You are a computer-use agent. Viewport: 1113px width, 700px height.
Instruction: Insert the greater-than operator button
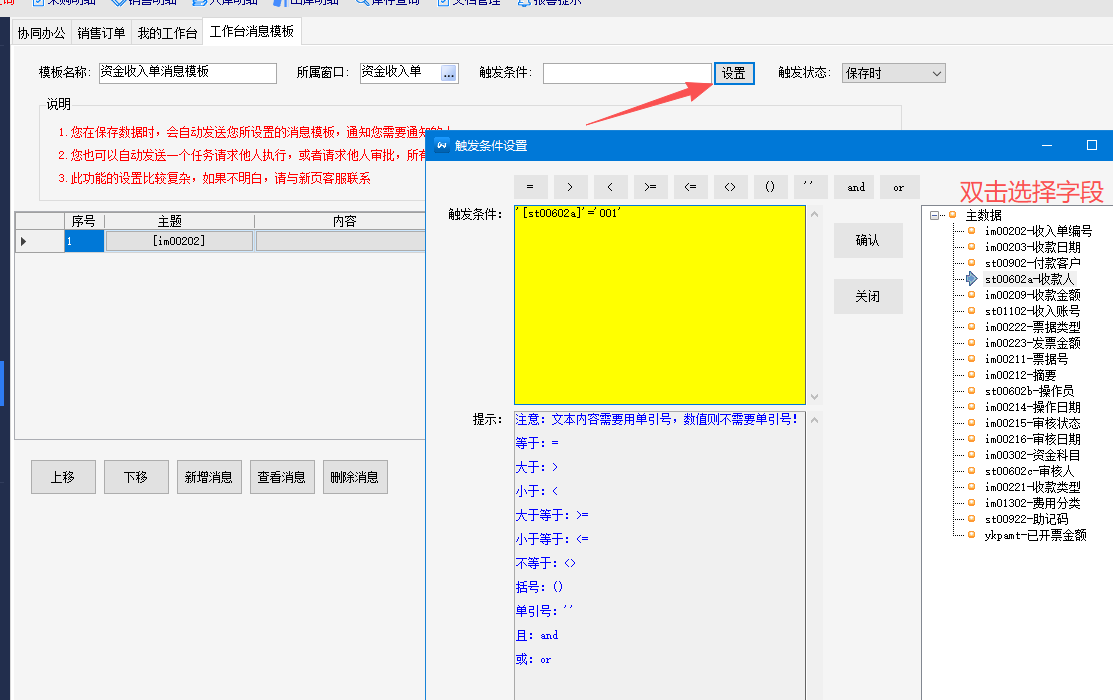click(570, 187)
